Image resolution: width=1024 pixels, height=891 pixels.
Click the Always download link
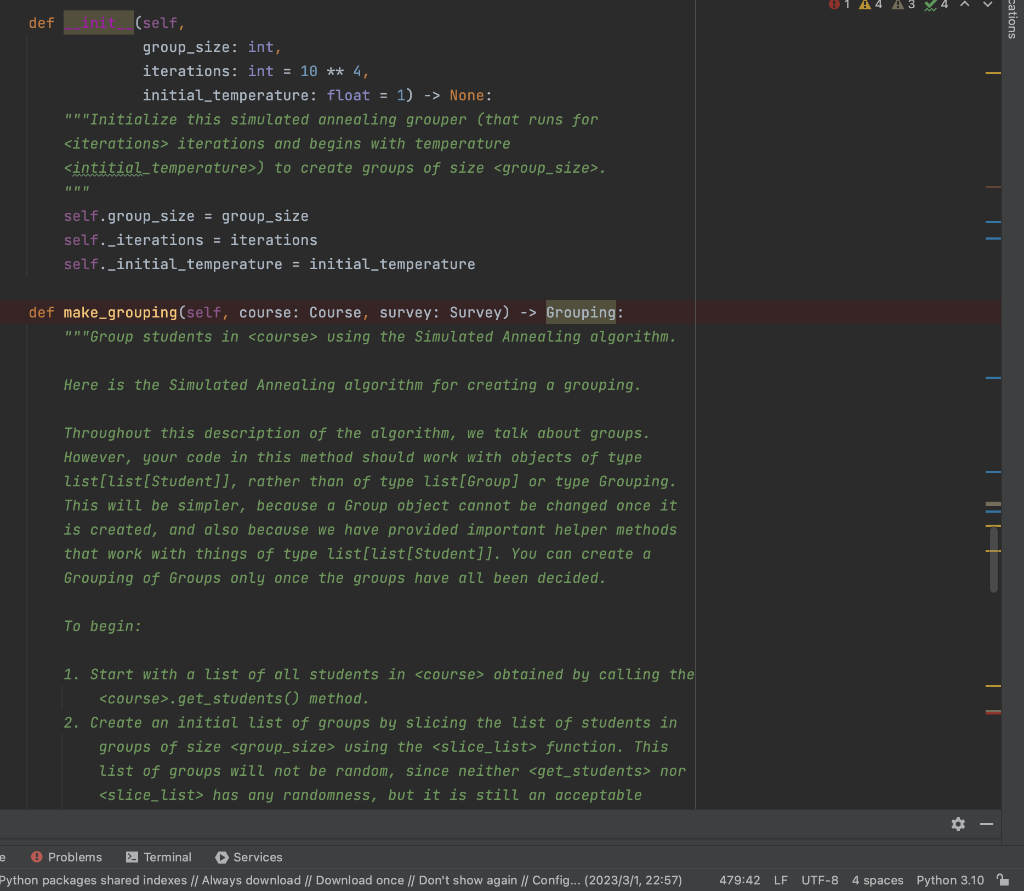click(x=251, y=880)
